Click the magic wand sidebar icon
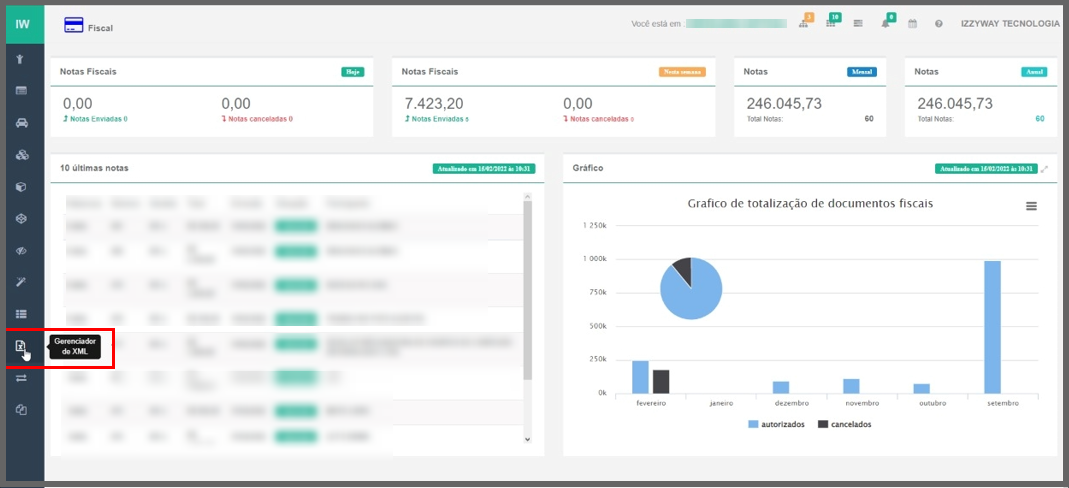This screenshot has width=1069, height=488. pyautogui.click(x=21, y=283)
